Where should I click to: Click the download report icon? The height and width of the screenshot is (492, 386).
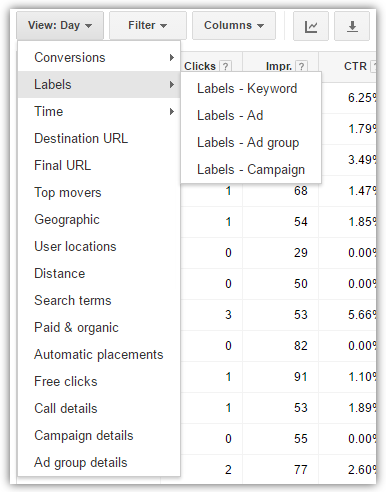click(x=352, y=26)
